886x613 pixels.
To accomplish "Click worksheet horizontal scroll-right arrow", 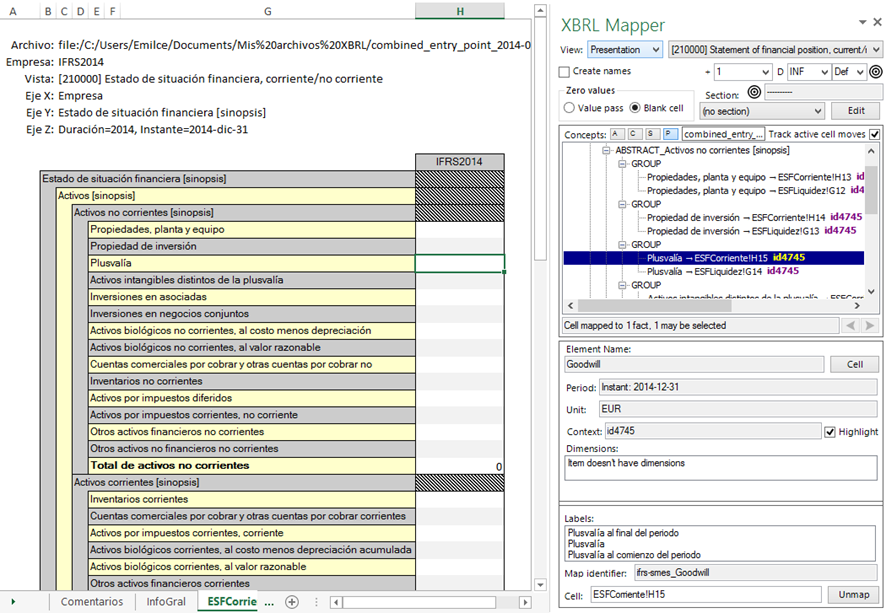I will [x=525, y=602].
